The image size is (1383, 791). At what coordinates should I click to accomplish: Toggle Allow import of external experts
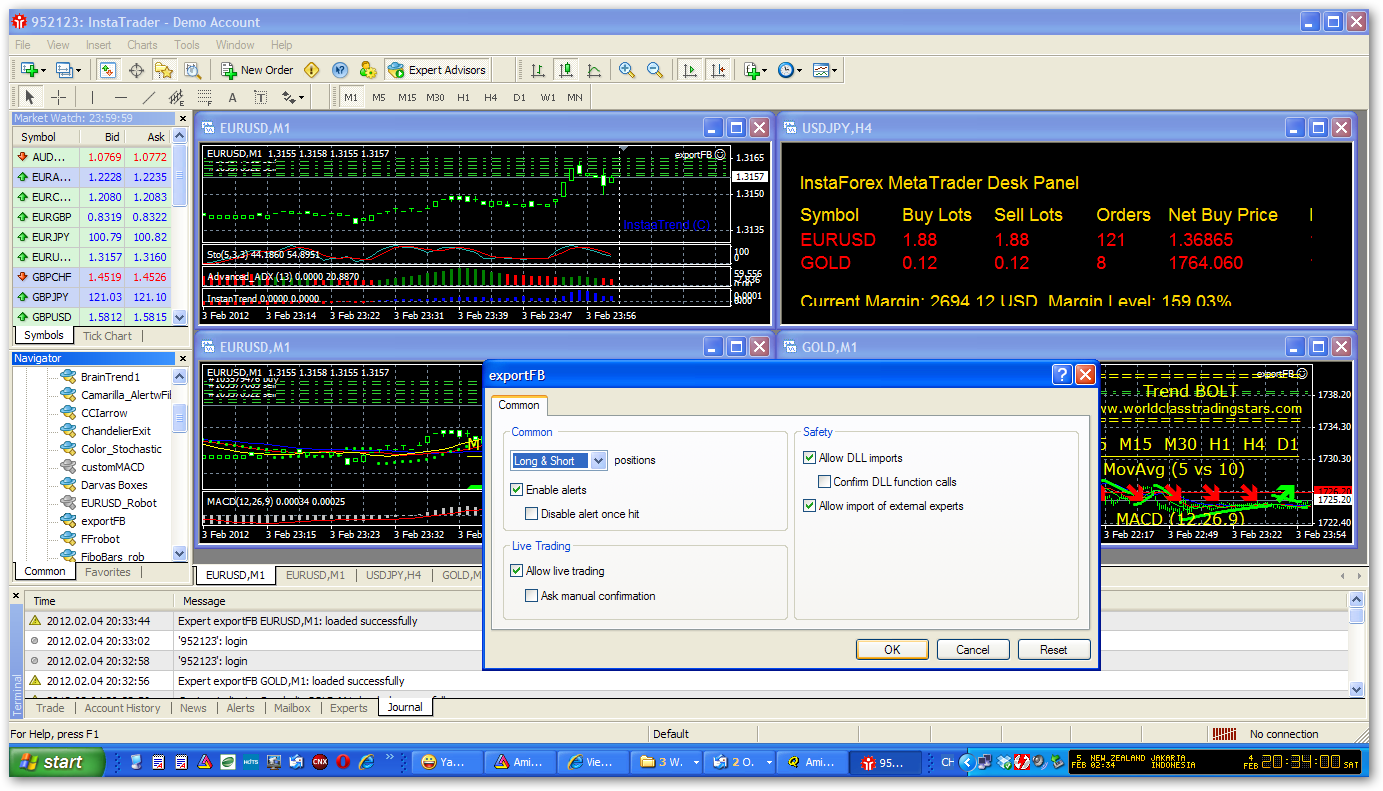click(810, 506)
